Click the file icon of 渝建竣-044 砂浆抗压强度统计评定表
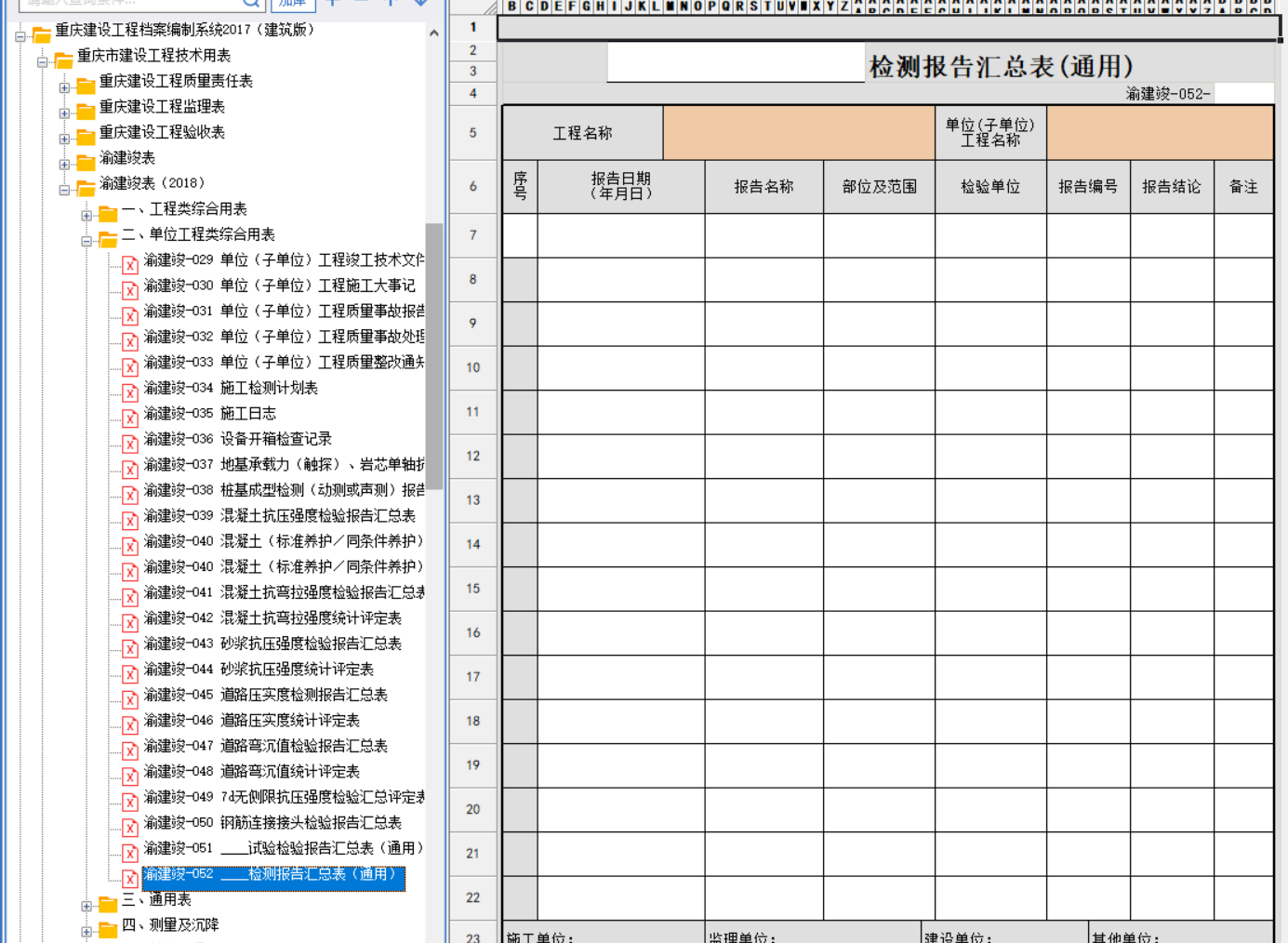This screenshot has width=1288, height=943. [x=130, y=673]
